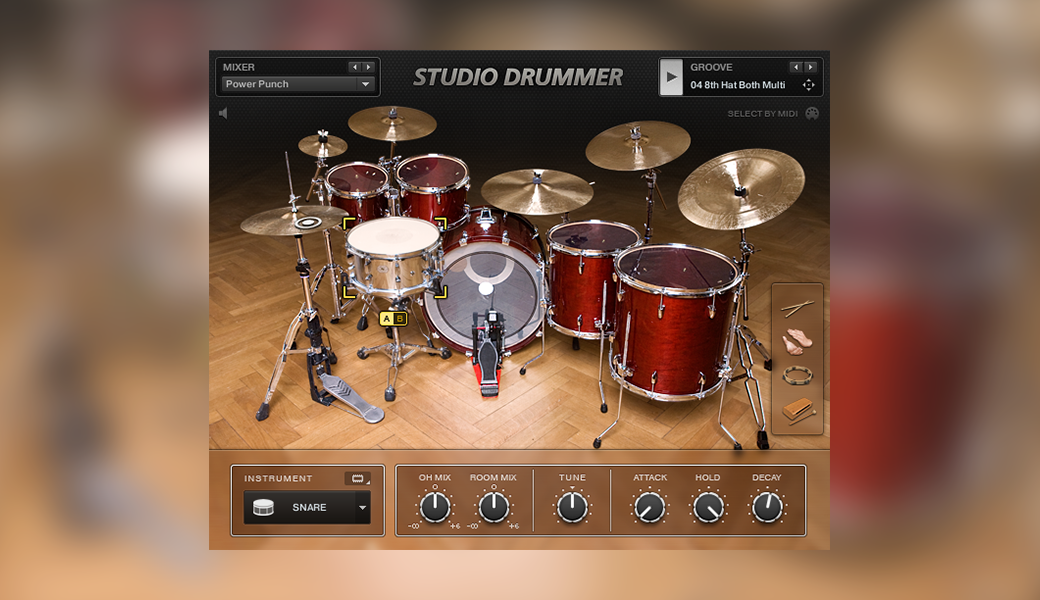Click the hi-hat cymbal

(x=294, y=219)
